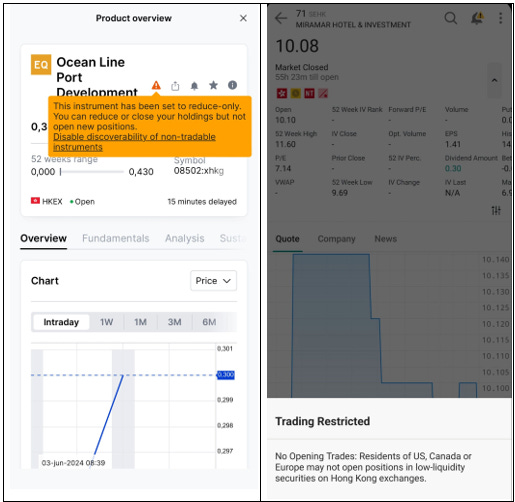Switch to the Overview tab
515x502 pixels.
click(x=43, y=238)
